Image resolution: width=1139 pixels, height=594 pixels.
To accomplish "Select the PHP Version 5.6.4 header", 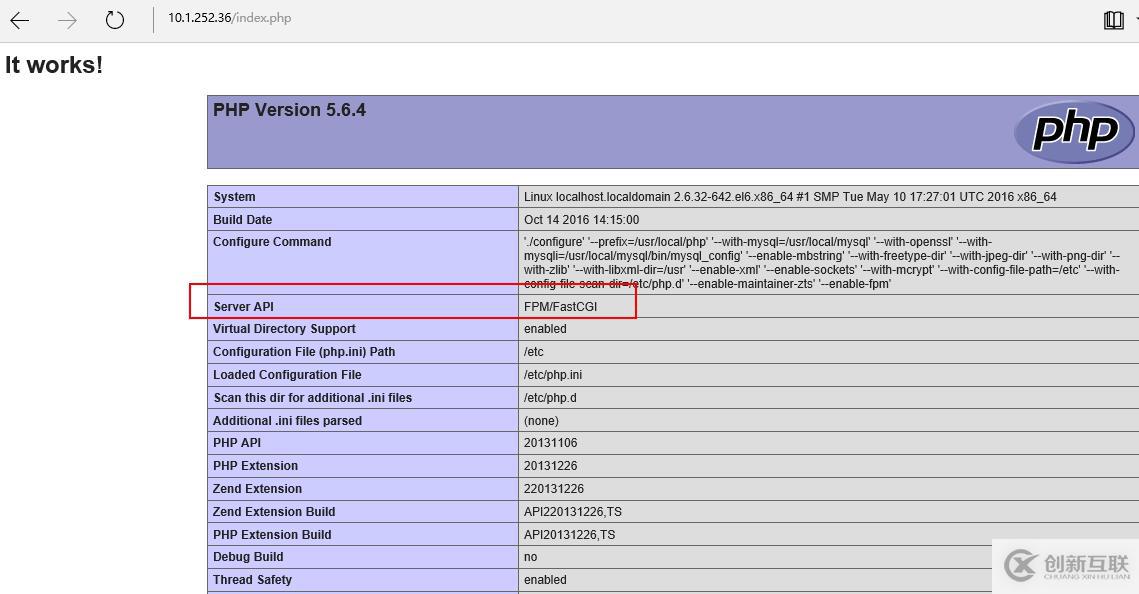I will pyautogui.click(x=290, y=109).
